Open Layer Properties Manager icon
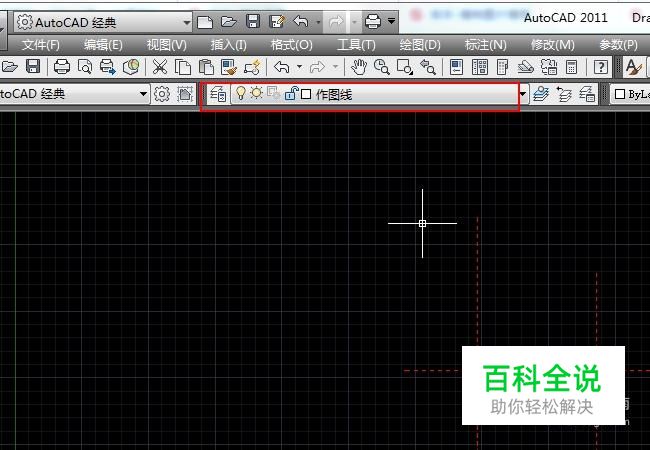The image size is (650, 450). point(218,94)
